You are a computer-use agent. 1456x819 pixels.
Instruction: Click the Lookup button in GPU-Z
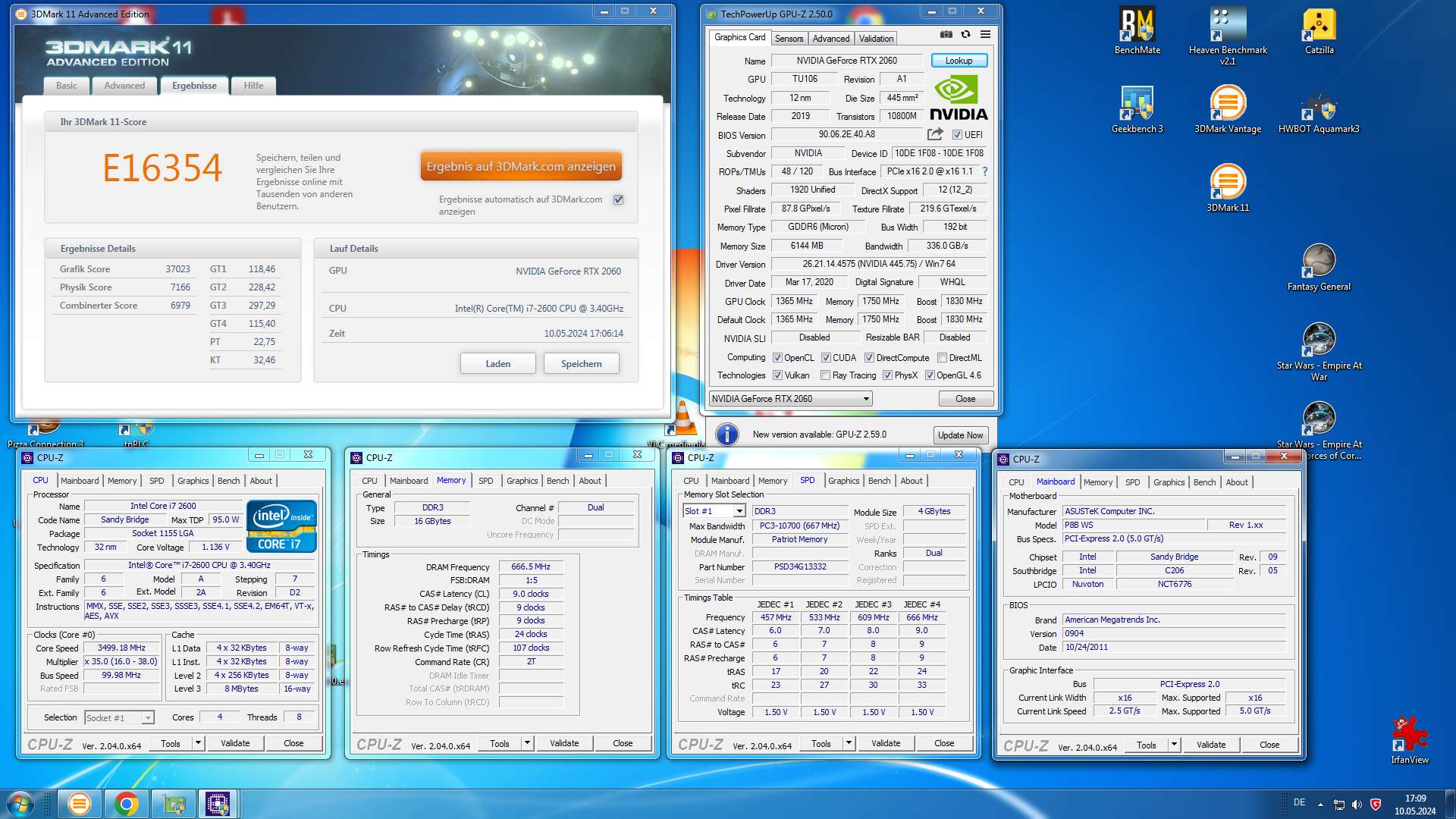pyautogui.click(x=959, y=61)
